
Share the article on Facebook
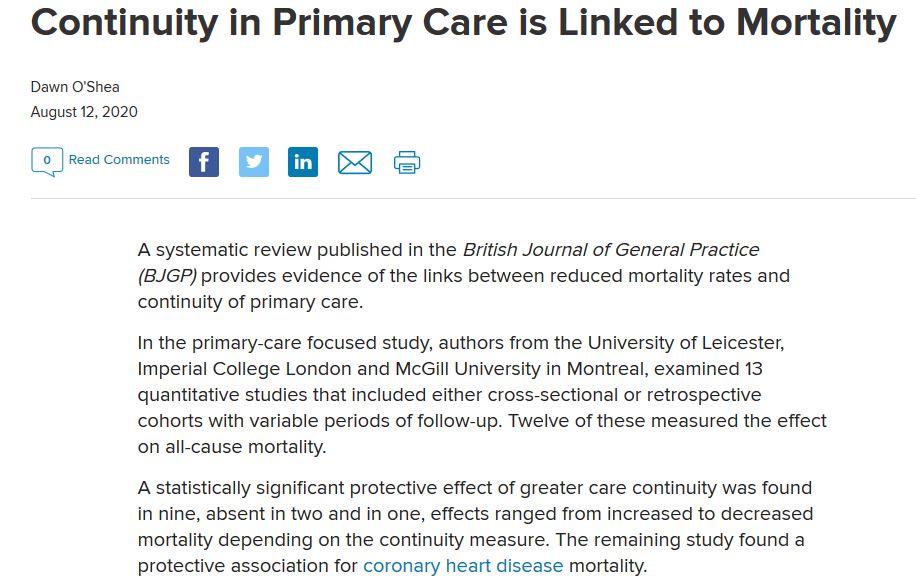204,162
